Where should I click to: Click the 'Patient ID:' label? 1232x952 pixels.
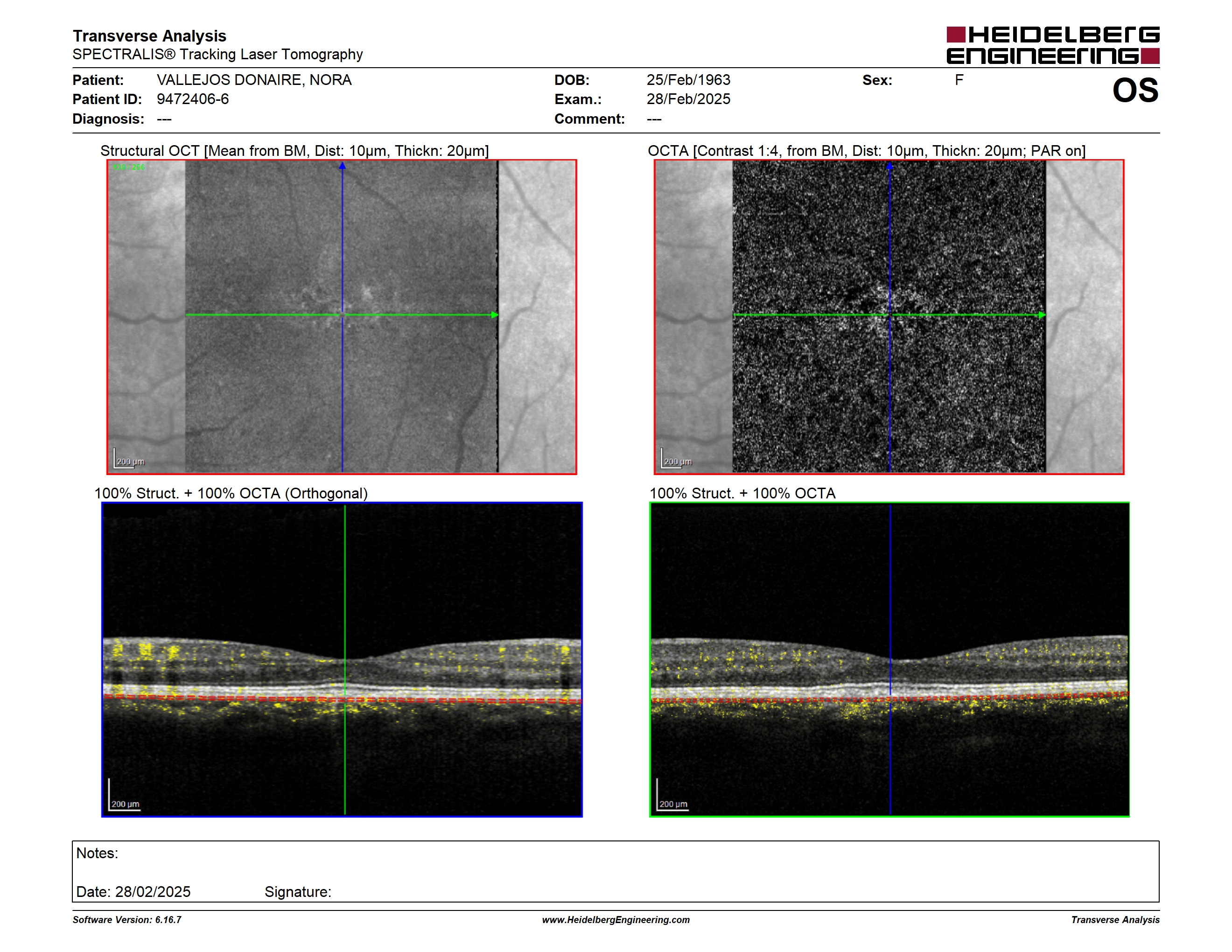pos(107,99)
